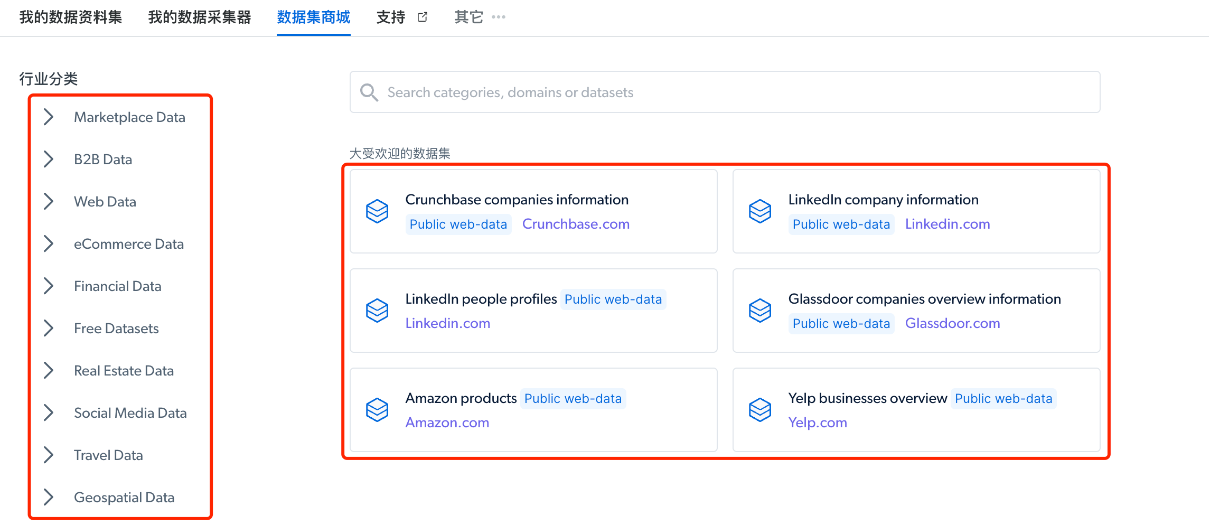Focus the search categories input field
Image resolution: width=1209 pixels, height=529 pixels.
tap(725, 92)
